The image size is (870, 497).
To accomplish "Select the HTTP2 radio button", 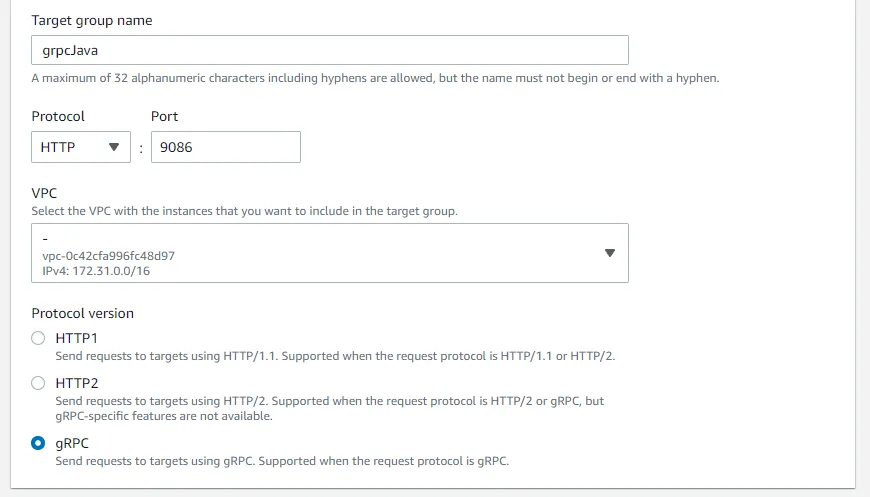I will 39,383.
